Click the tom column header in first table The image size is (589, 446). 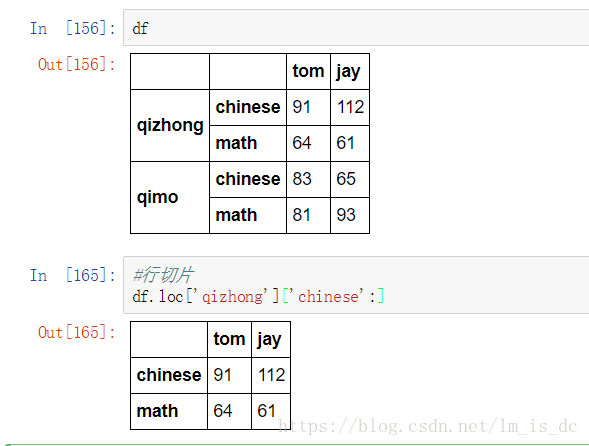pos(308,71)
